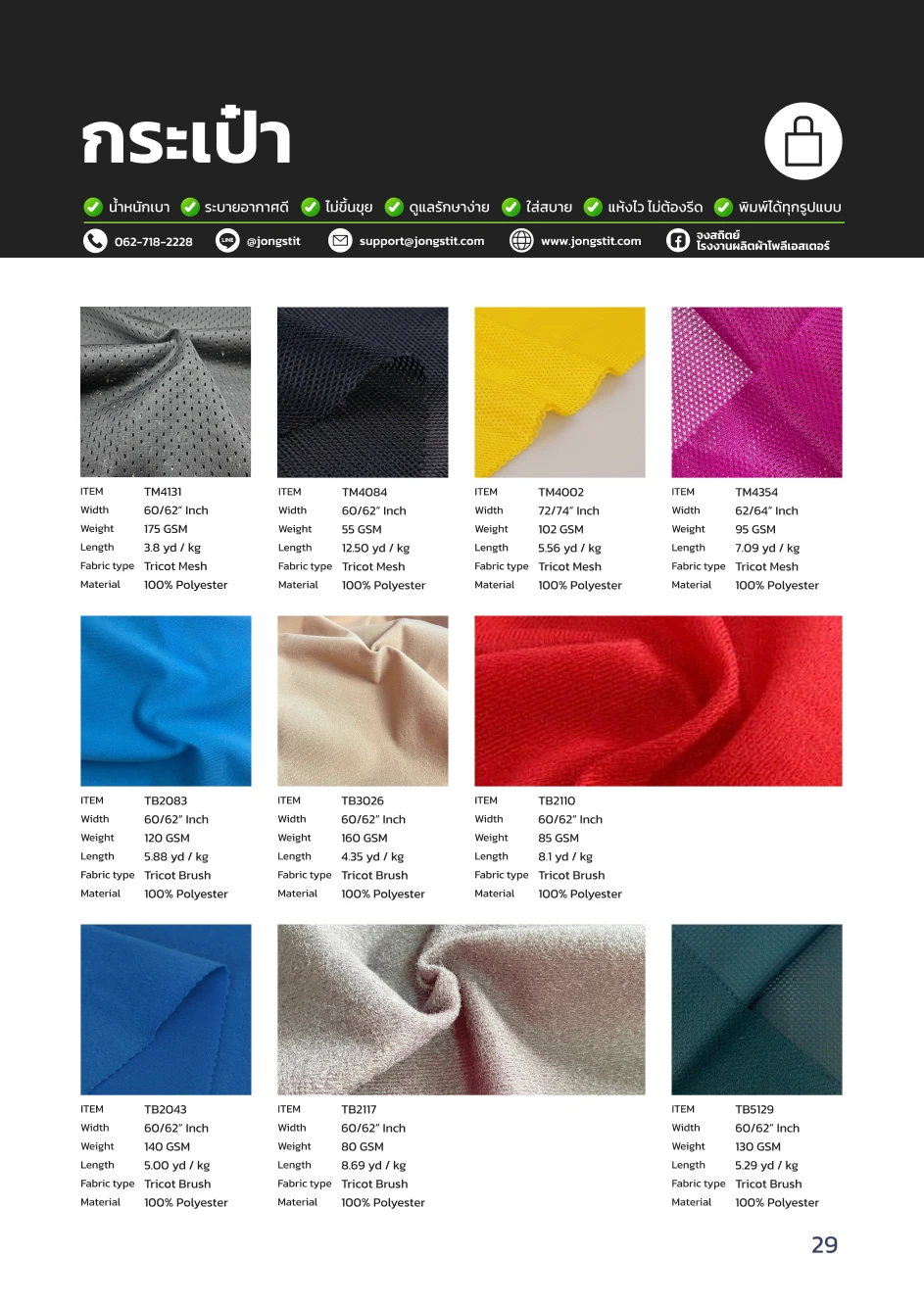Viewport: 924px width, 1306px height.
Task: Click the 130 GSM weight value
Action: pos(757,1146)
